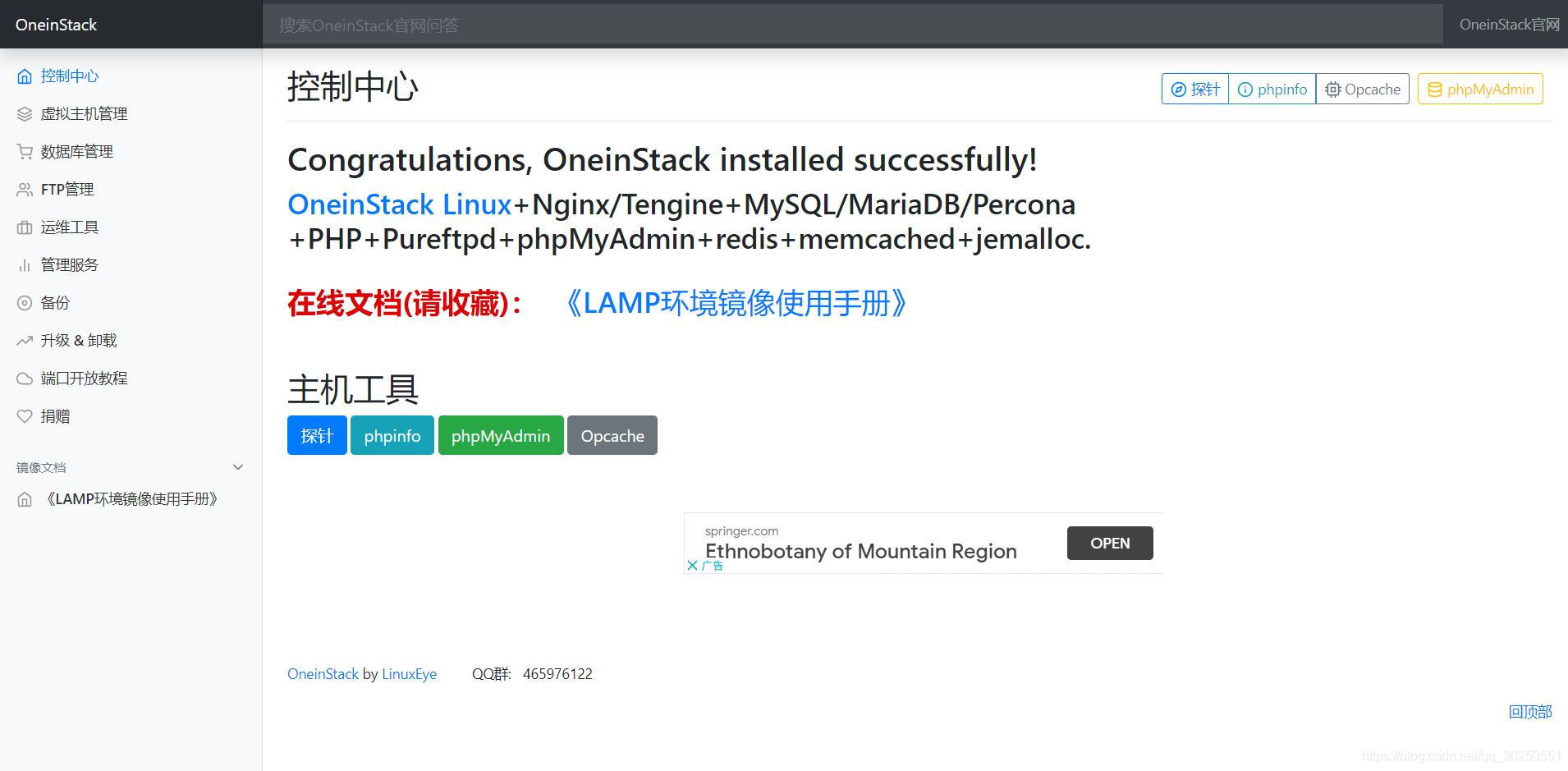Click the teal phpinfo button under 主机工具

coord(392,435)
